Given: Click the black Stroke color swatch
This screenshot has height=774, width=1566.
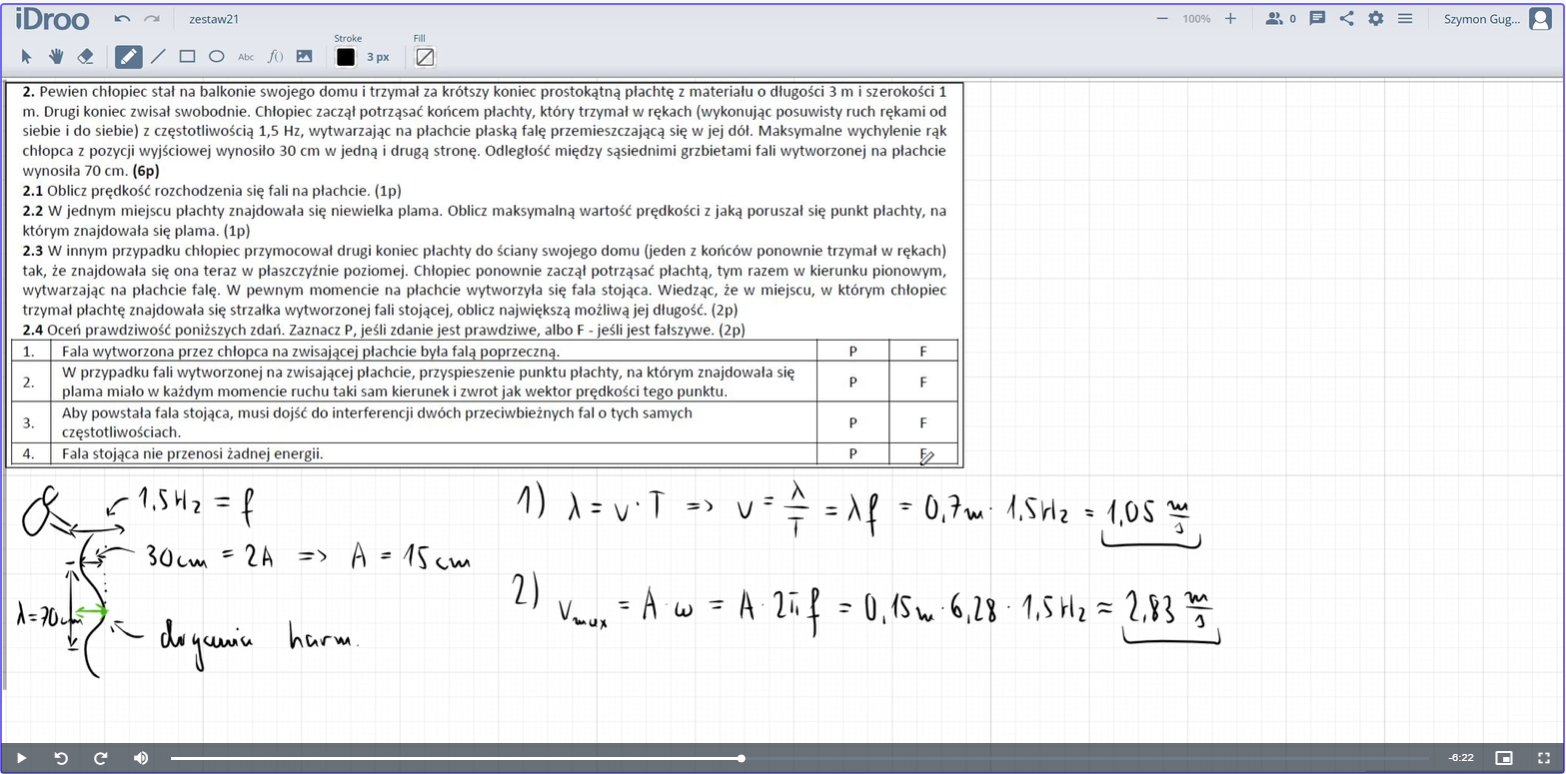Looking at the screenshot, I should click(346, 57).
